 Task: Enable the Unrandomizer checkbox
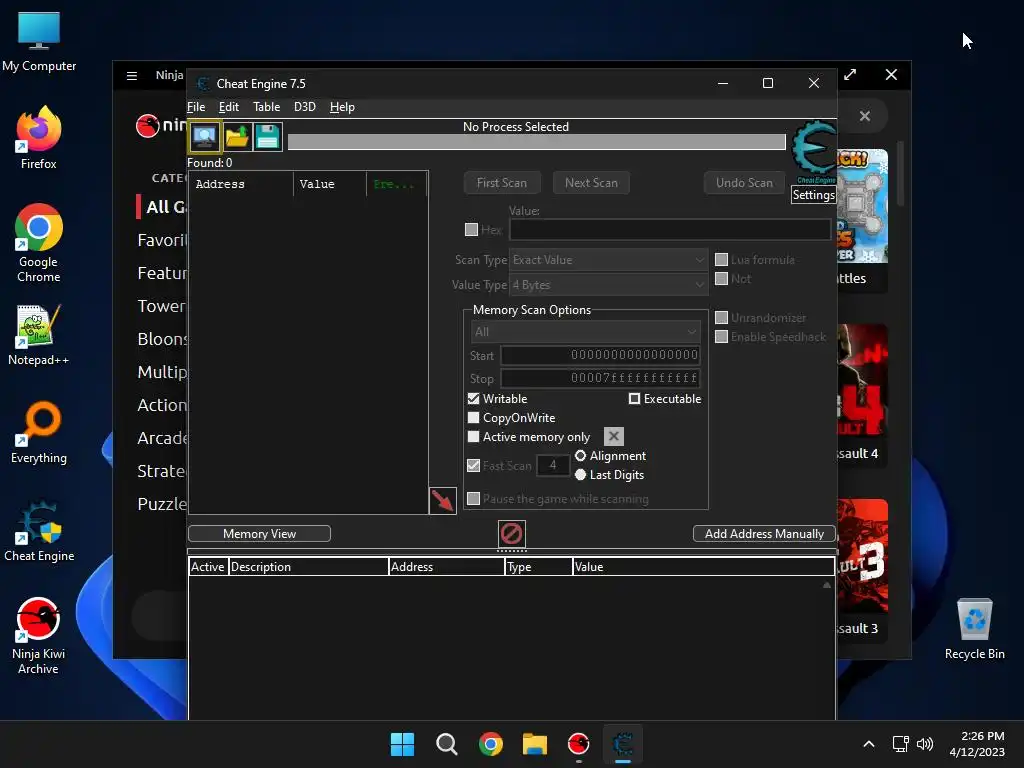(x=721, y=317)
